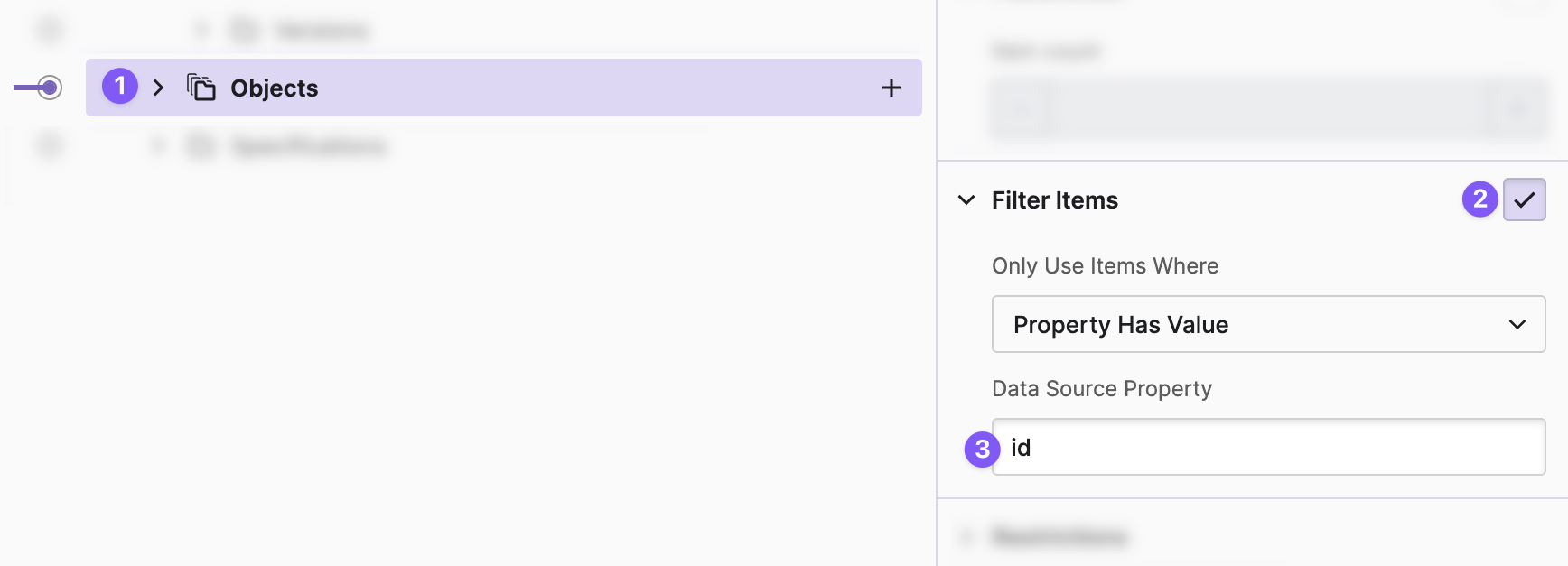Open the Property Has Value dropdown
Screen dimensions: 1568x566
tap(1268, 324)
